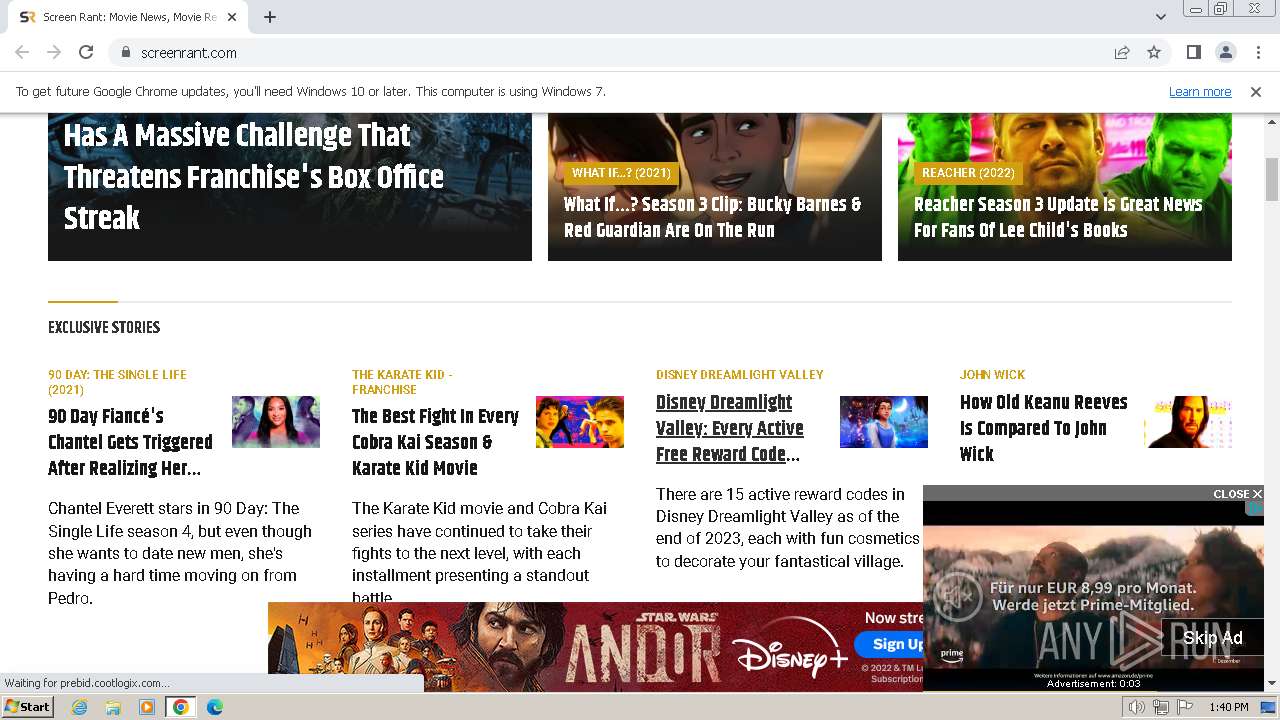Open network status tray icon
The image size is (1280, 720).
(x=1161, y=707)
